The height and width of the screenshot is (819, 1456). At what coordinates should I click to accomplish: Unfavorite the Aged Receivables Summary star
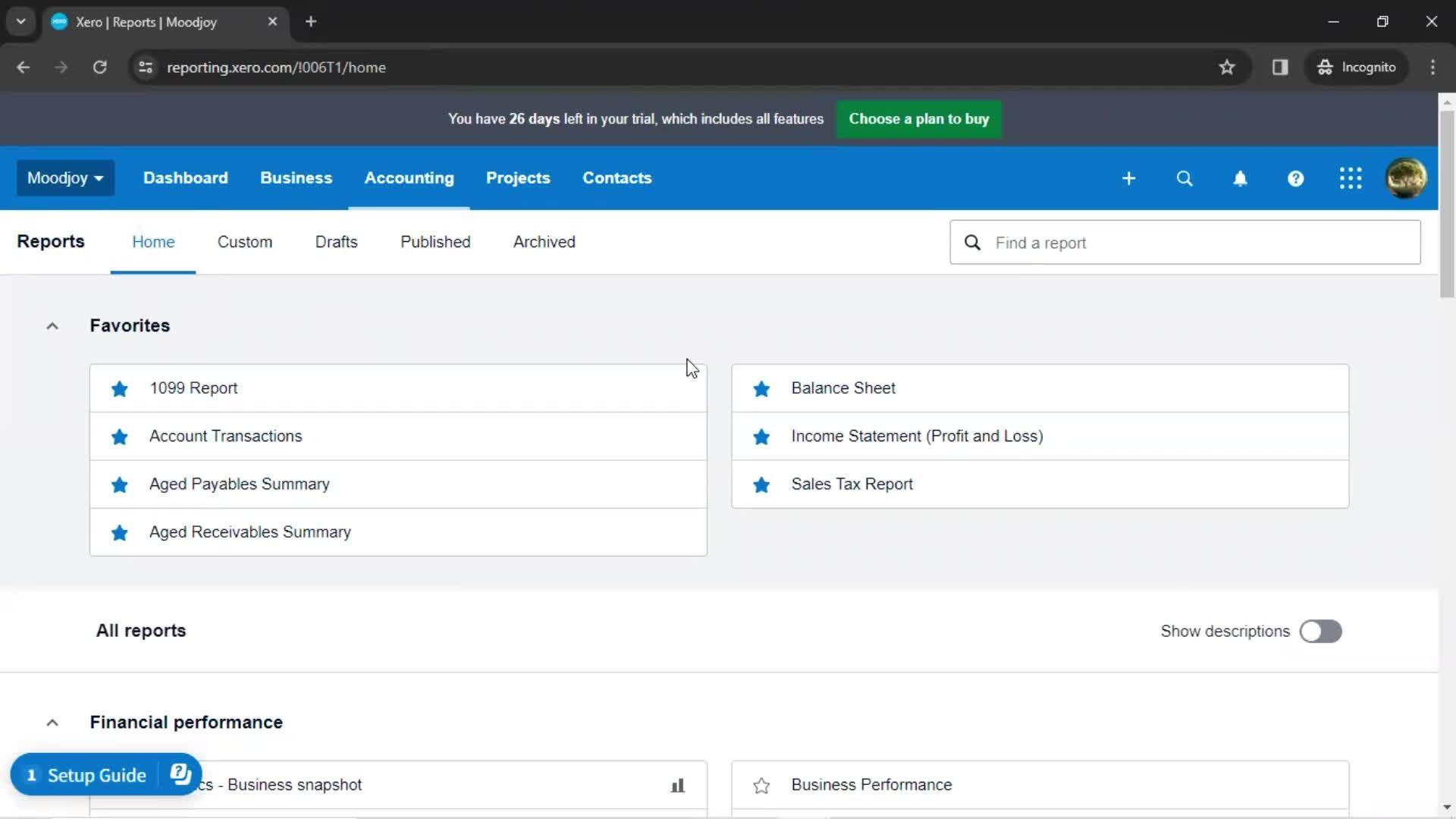click(x=119, y=532)
